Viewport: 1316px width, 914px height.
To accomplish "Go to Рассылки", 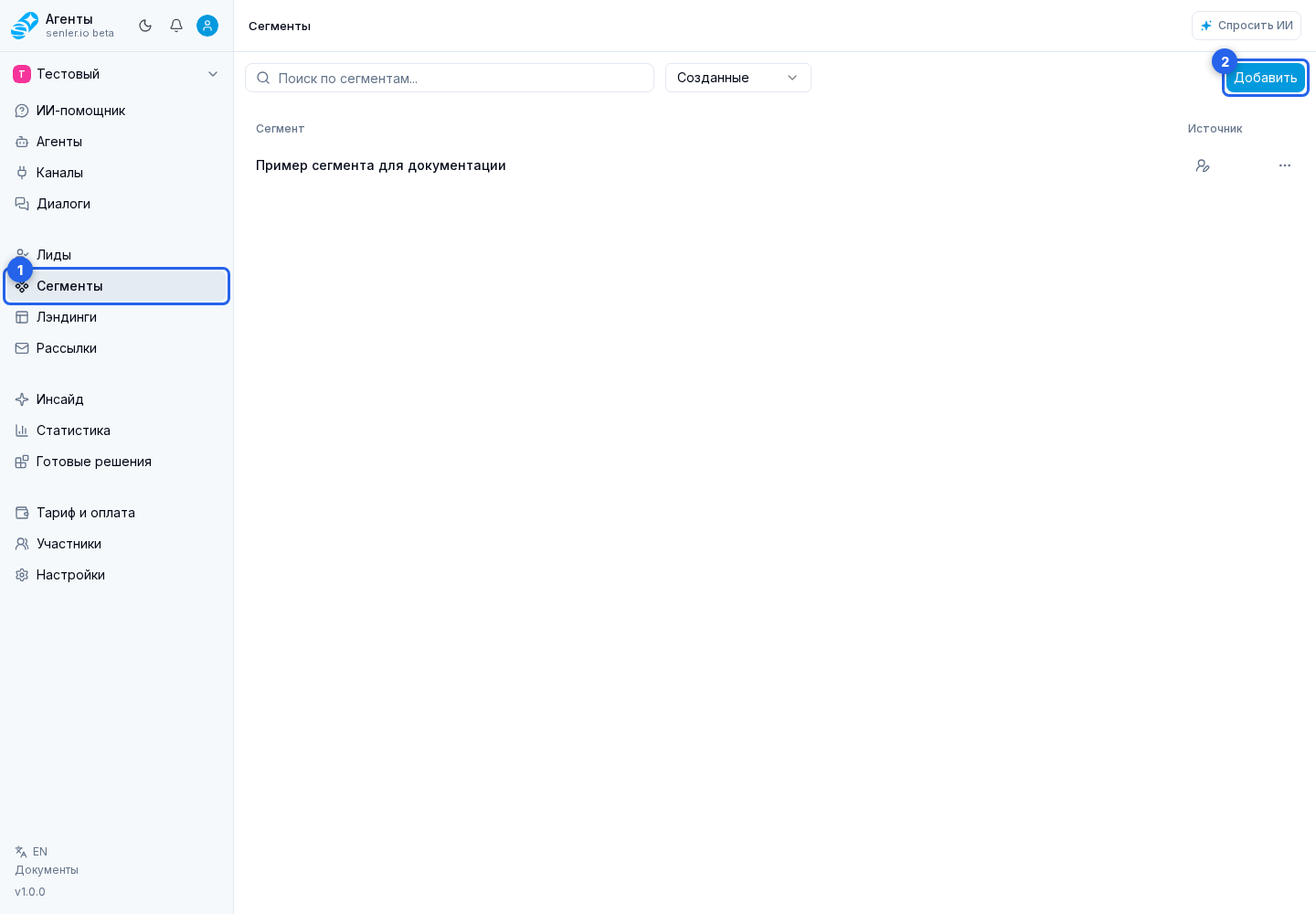I will [116, 348].
